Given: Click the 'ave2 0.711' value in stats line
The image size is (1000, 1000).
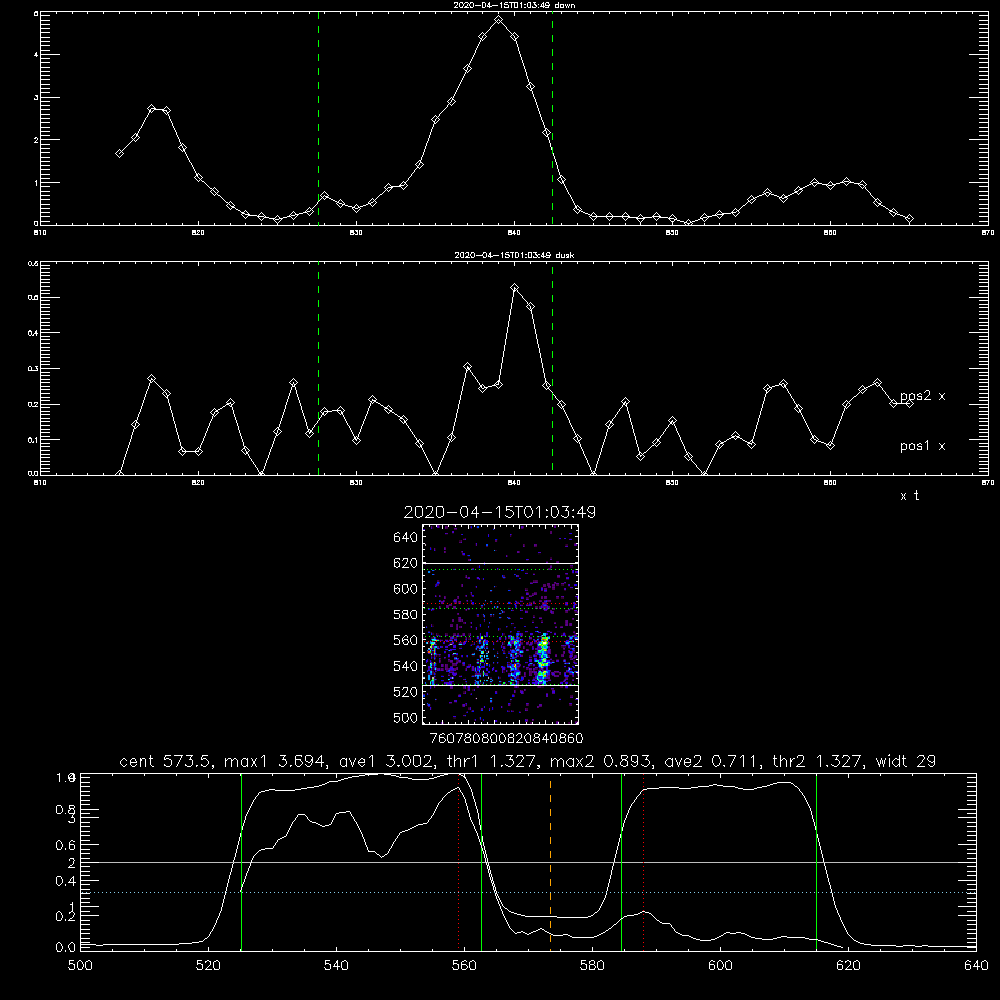Looking at the screenshot, I should [709, 761].
